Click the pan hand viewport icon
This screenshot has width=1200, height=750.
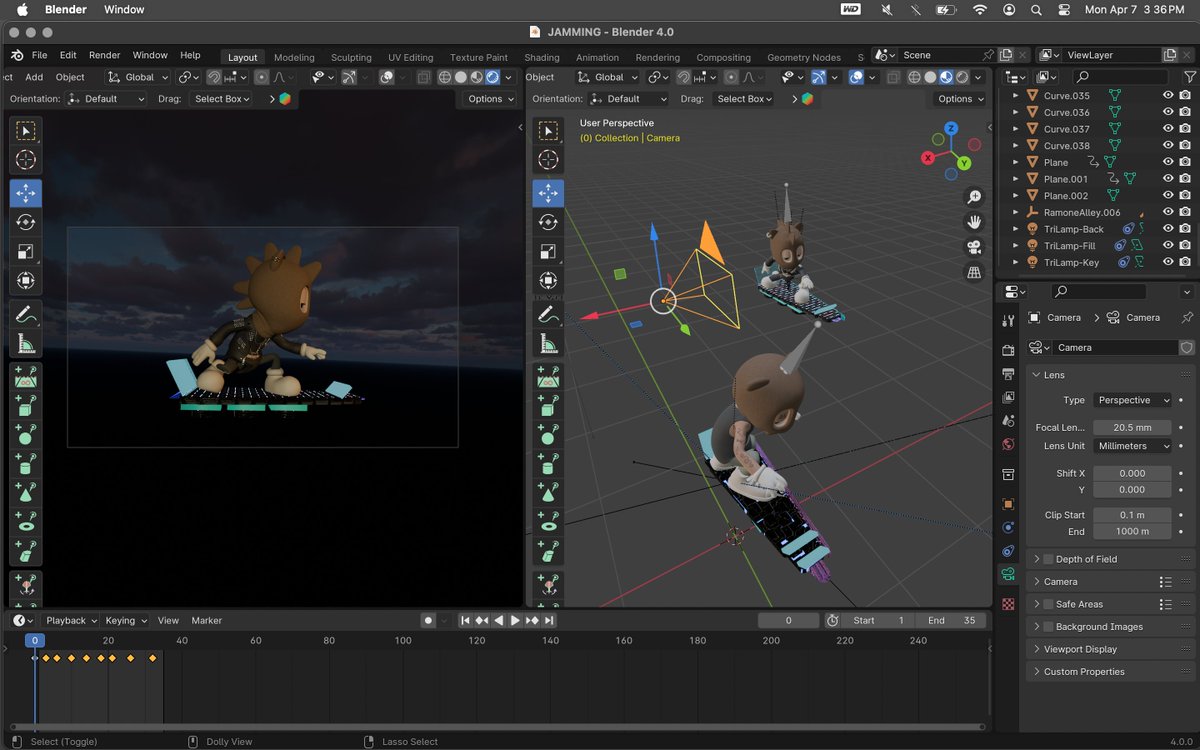(x=974, y=222)
